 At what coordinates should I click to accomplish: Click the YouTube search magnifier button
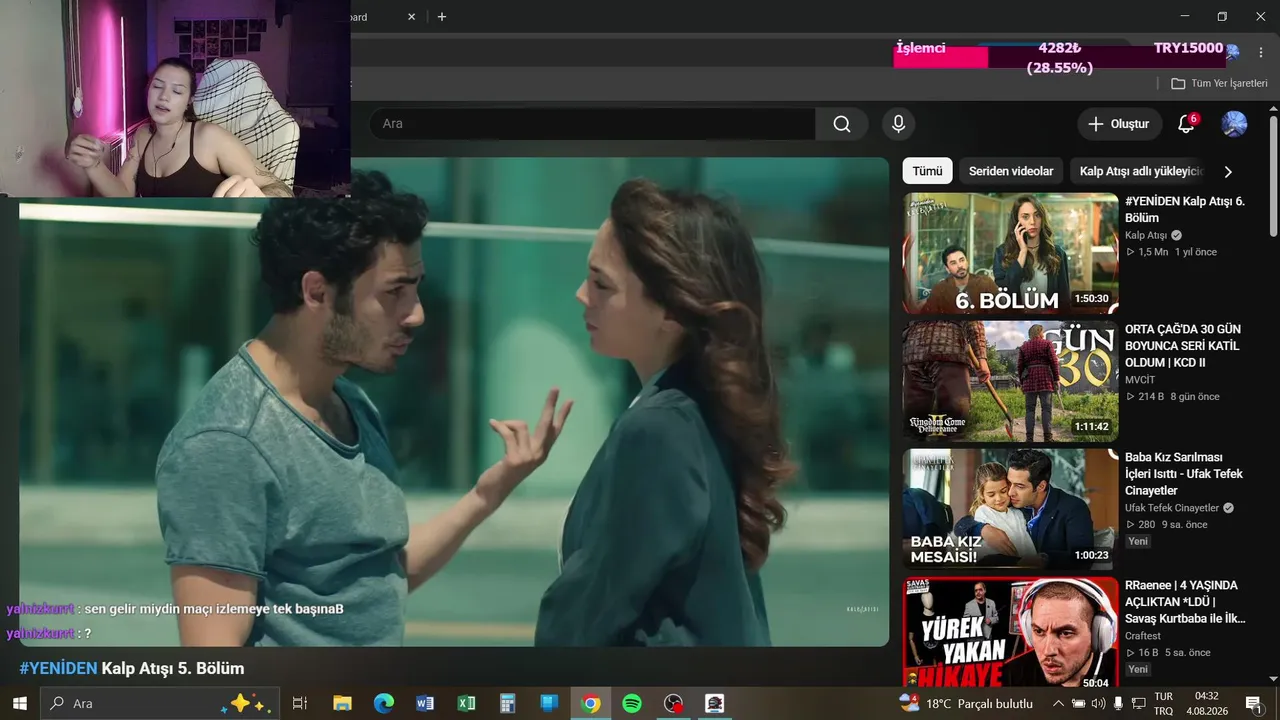tap(842, 124)
